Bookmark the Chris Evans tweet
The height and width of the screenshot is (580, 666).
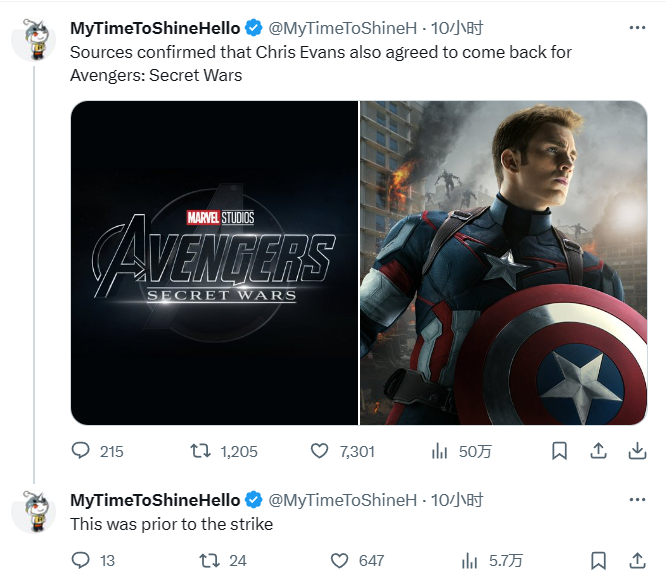point(560,451)
